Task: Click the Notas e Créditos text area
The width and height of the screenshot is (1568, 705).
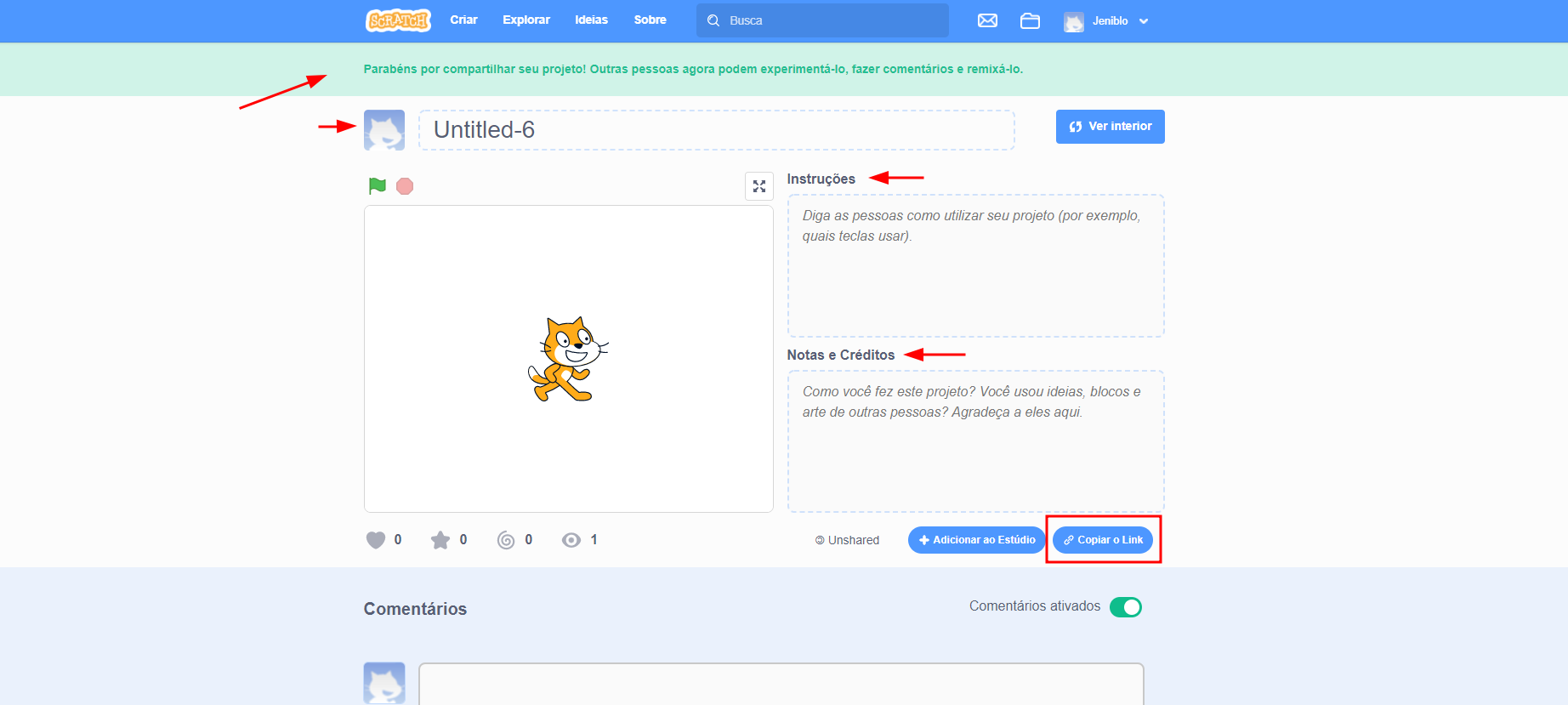Action: point(975,441)
